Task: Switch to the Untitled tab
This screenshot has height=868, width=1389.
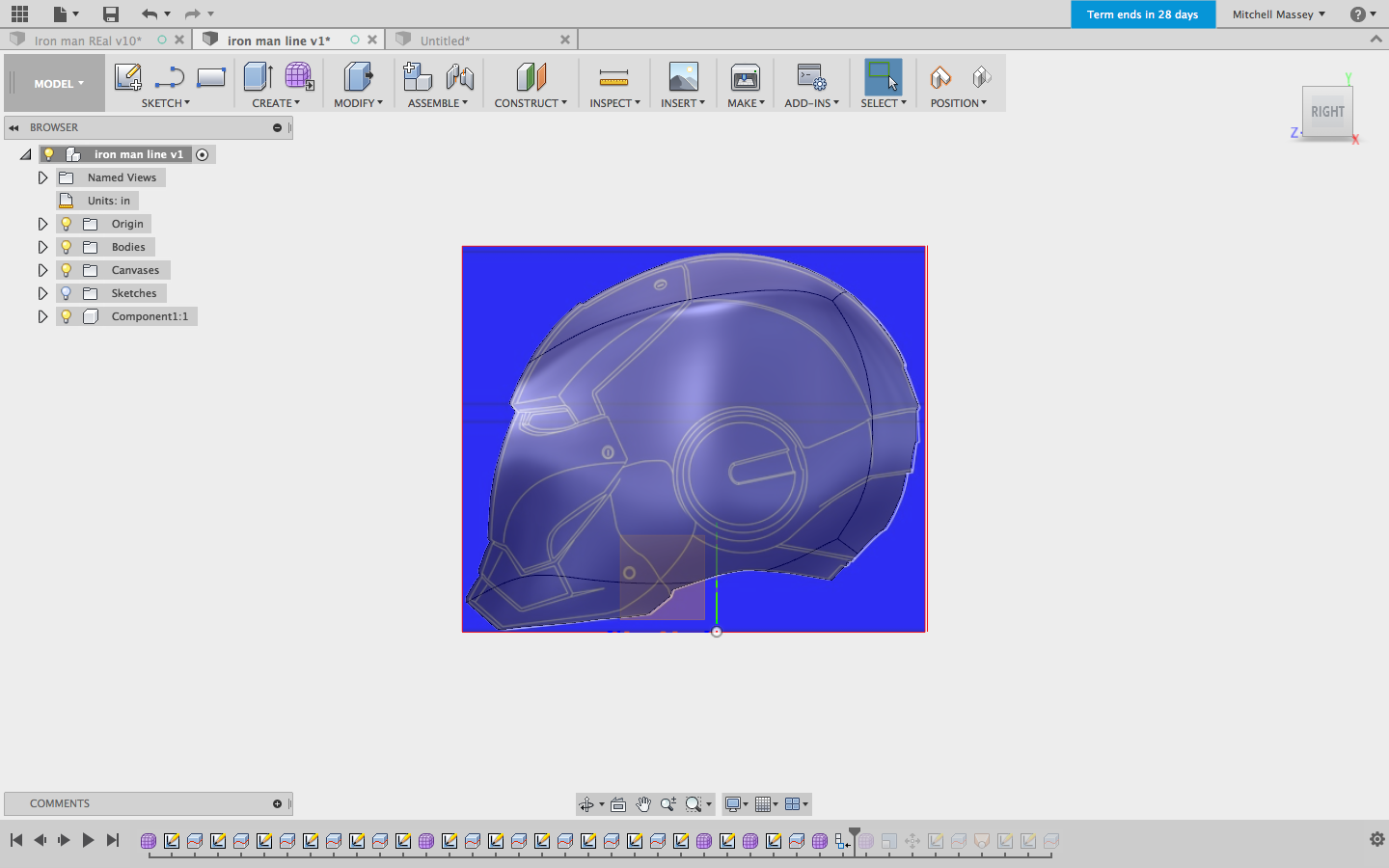Action: coord(445,41)
